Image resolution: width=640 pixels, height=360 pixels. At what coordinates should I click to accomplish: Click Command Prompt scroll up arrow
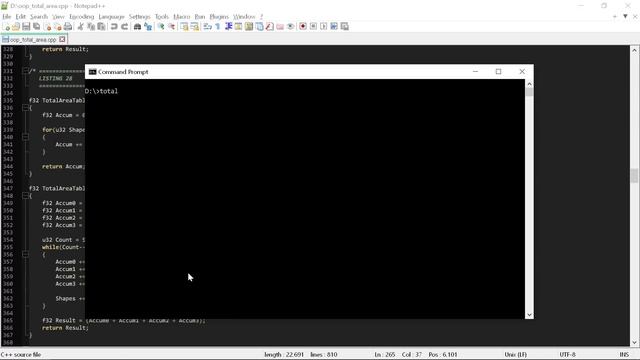(529, 84)
